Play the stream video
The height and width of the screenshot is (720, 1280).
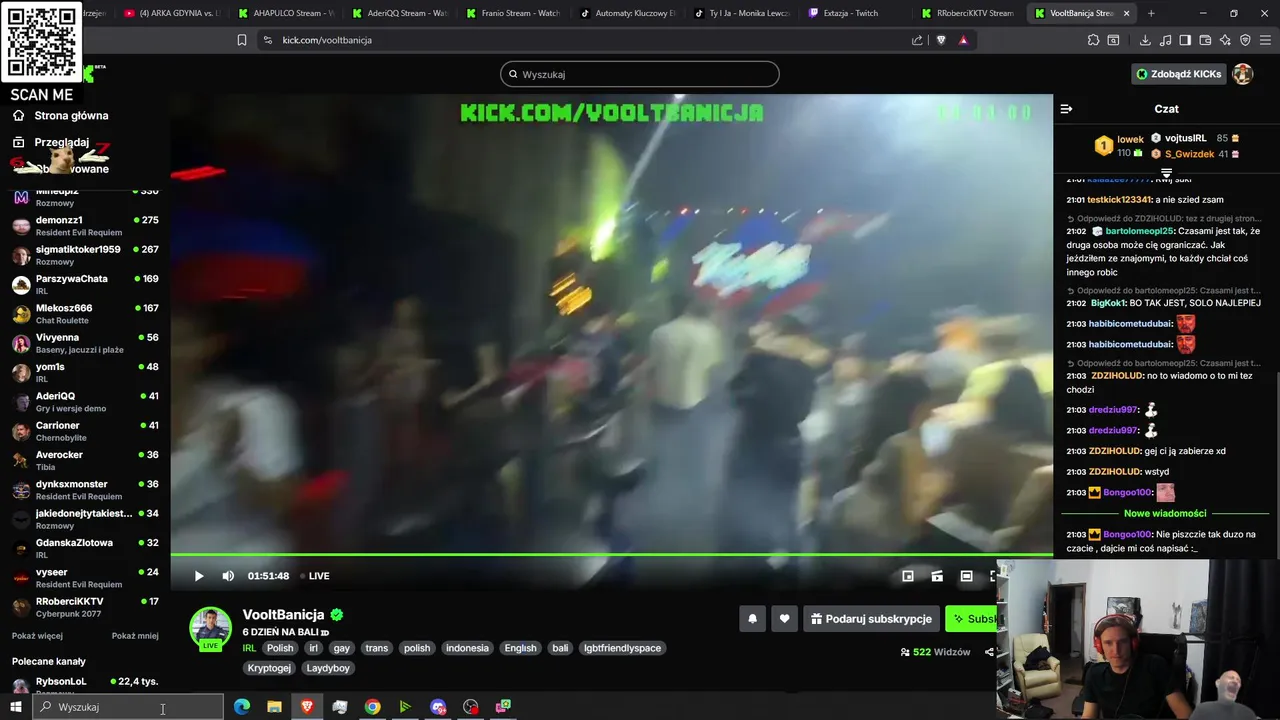[x=198, y=576]
